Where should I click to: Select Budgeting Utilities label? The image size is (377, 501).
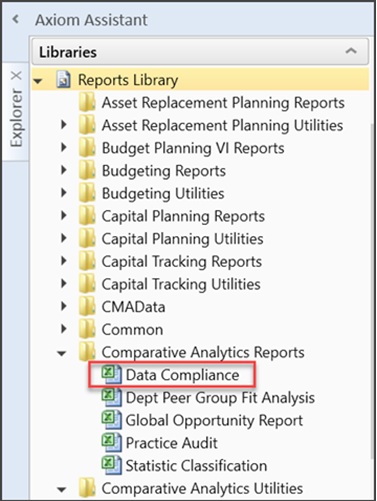(x=163, y=194)
